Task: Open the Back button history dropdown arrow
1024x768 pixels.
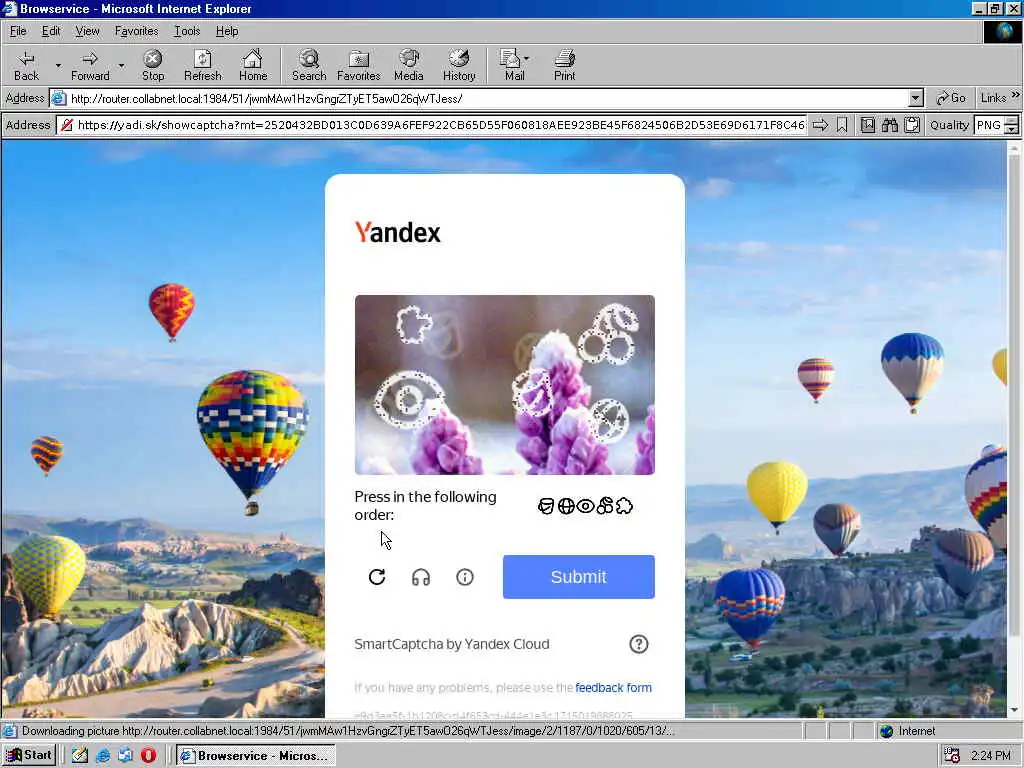Action: tap(58, 65)
